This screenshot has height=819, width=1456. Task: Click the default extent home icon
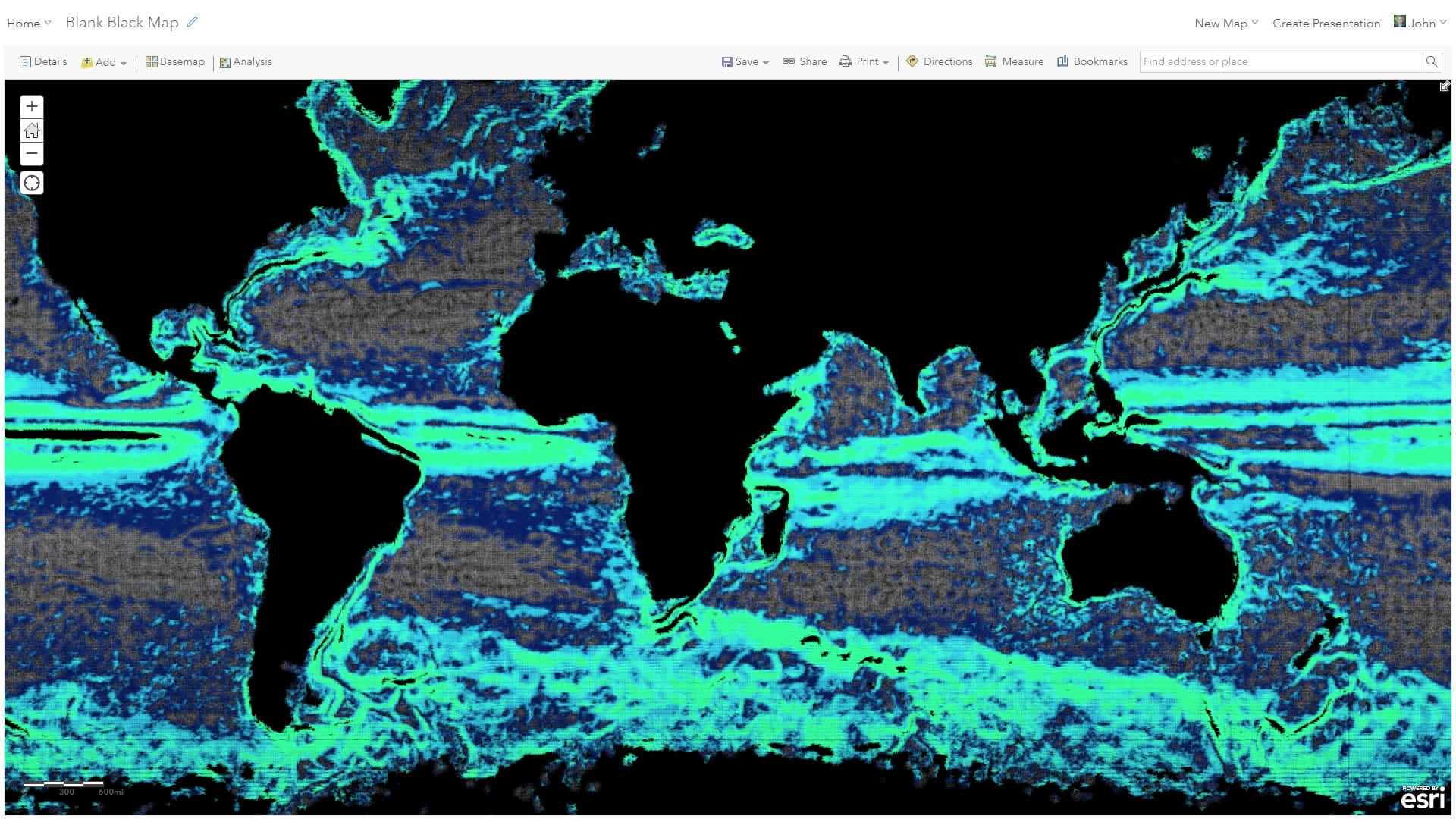pyautogui.click(x=32, y=130)
